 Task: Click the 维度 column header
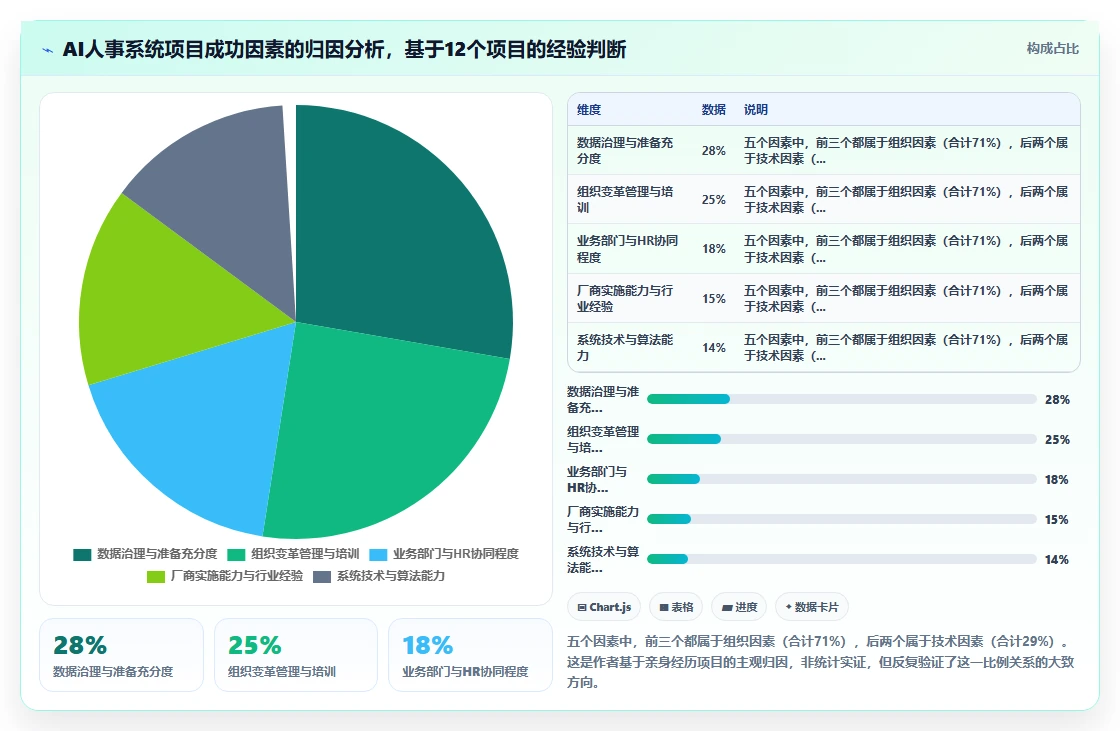pyautogui.click(x=589, y=109)
